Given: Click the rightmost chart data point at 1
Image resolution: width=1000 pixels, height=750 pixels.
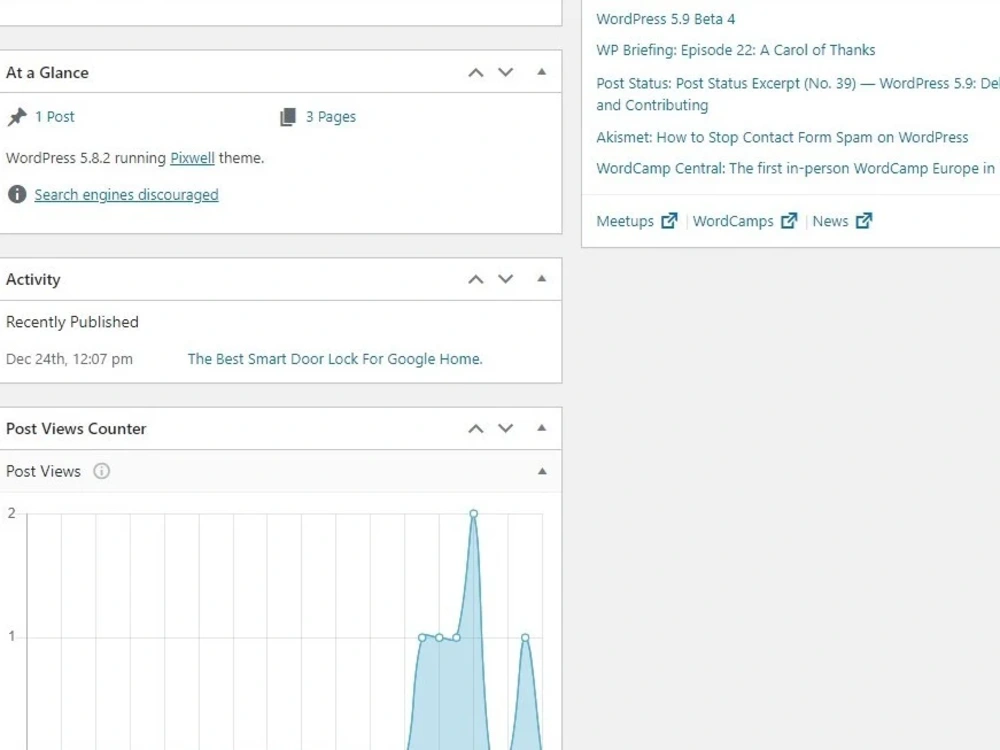Looking at the screenshot, I should (x=525, y=637).
